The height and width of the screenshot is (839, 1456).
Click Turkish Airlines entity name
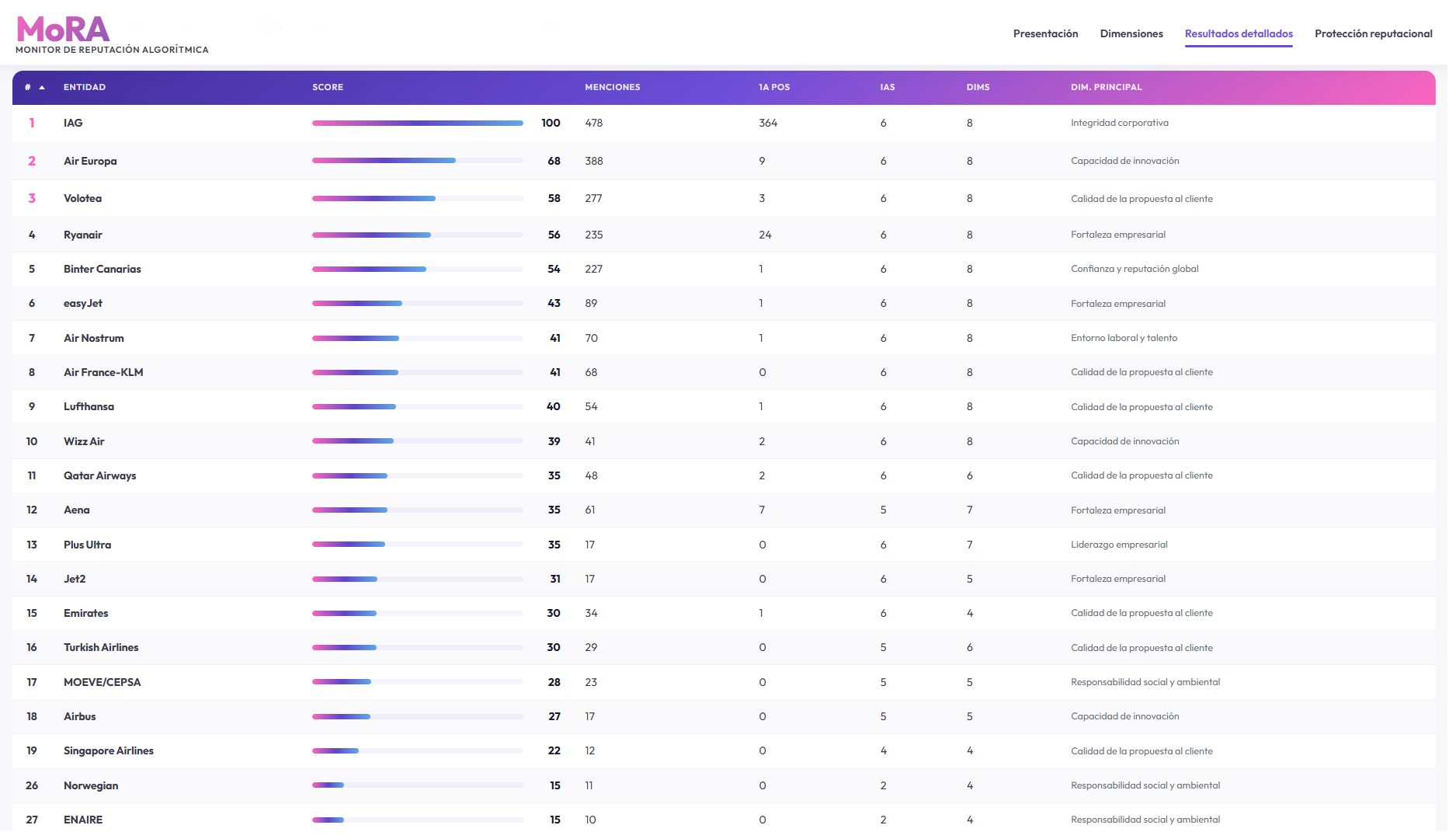pyautogui.click(x=101, y=648)
